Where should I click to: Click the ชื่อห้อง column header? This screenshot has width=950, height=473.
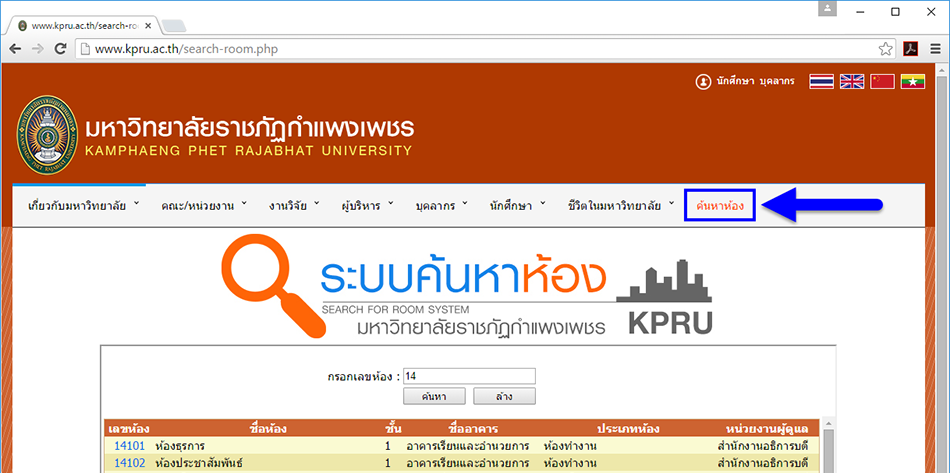click(x=268, y=429)
